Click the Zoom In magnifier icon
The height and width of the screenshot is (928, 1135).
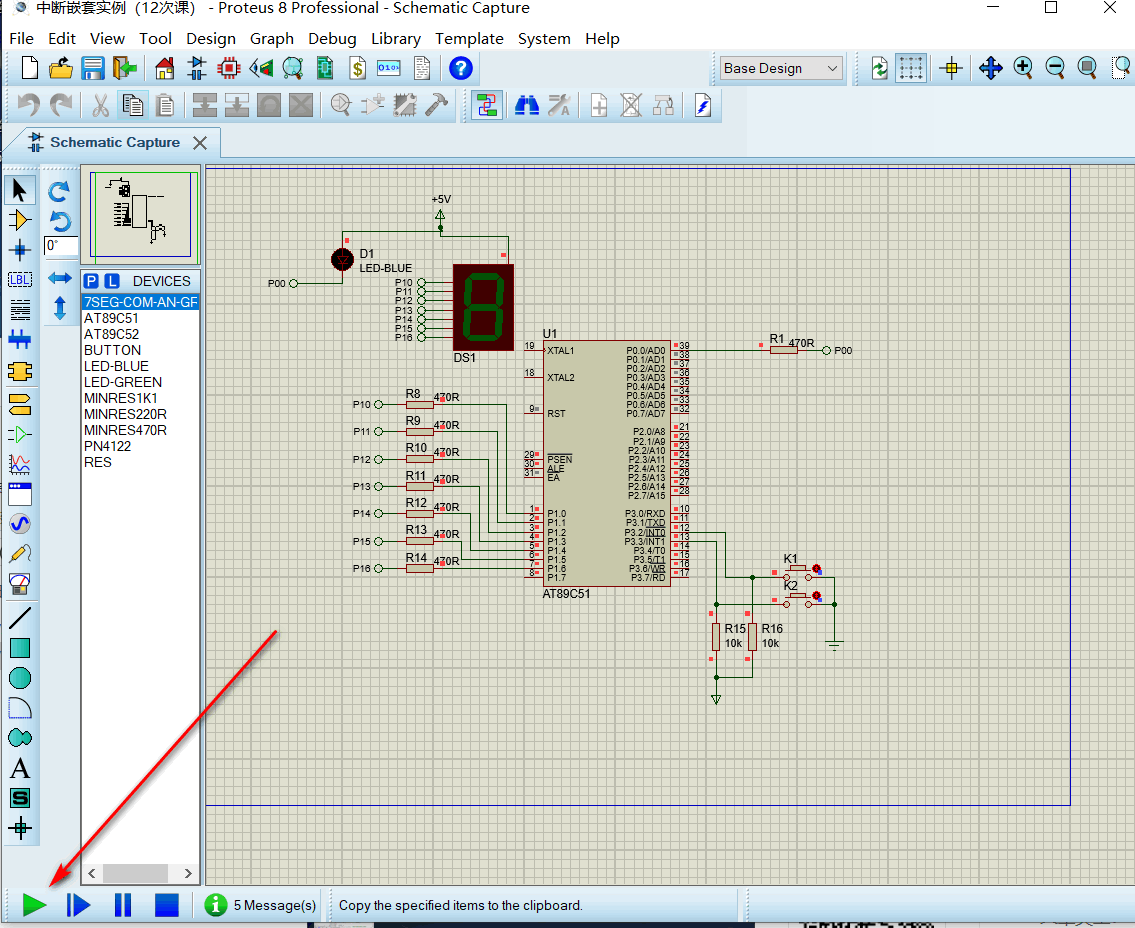tap(1023, 68)
